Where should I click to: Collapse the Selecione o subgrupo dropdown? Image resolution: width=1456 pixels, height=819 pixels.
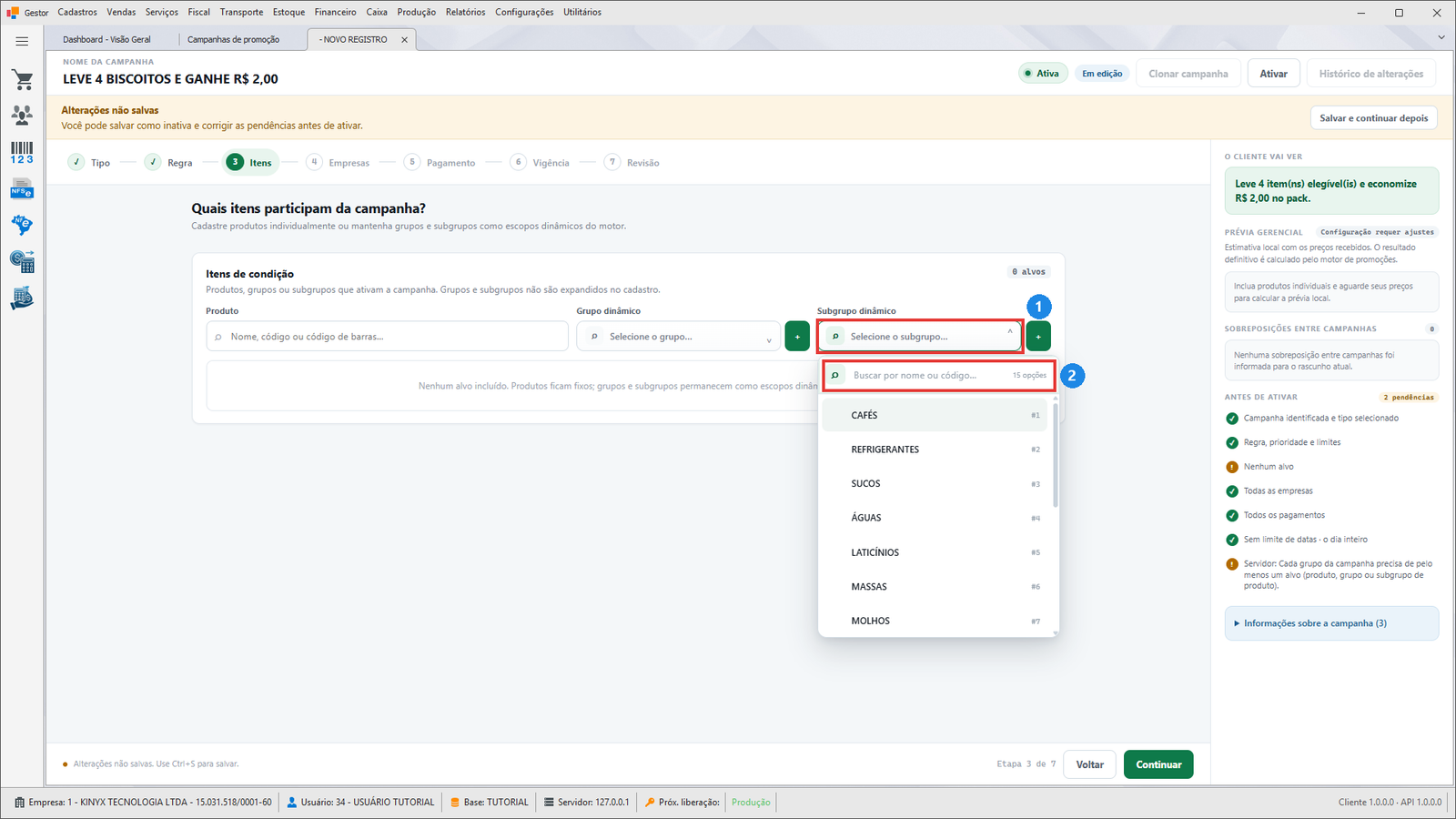tap(919, 337)
